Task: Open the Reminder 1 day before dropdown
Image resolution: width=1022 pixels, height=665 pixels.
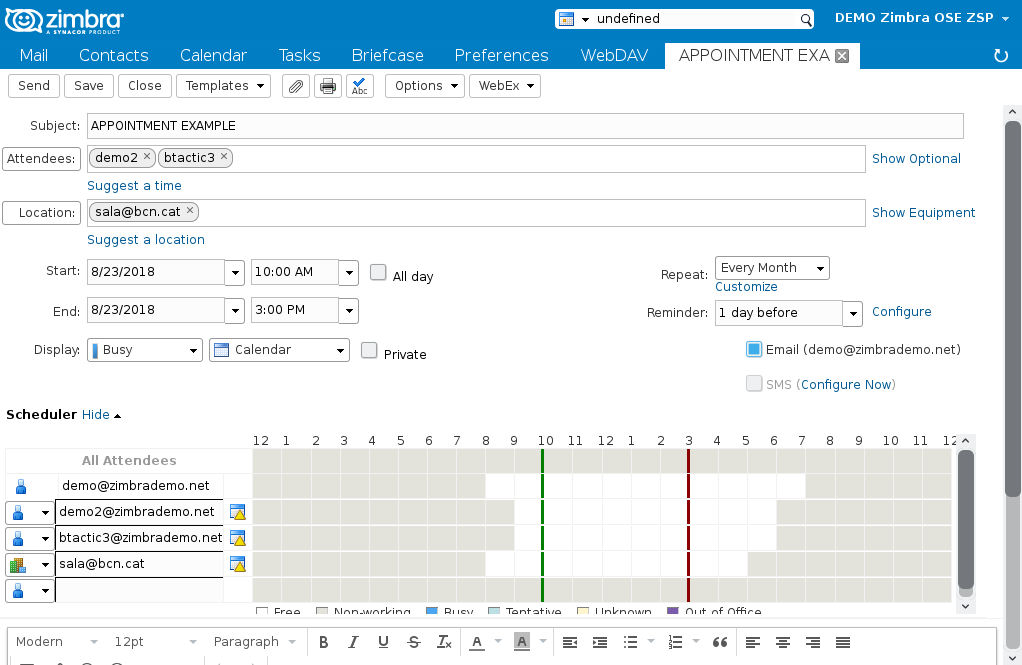Action: [x=853, y=314]
